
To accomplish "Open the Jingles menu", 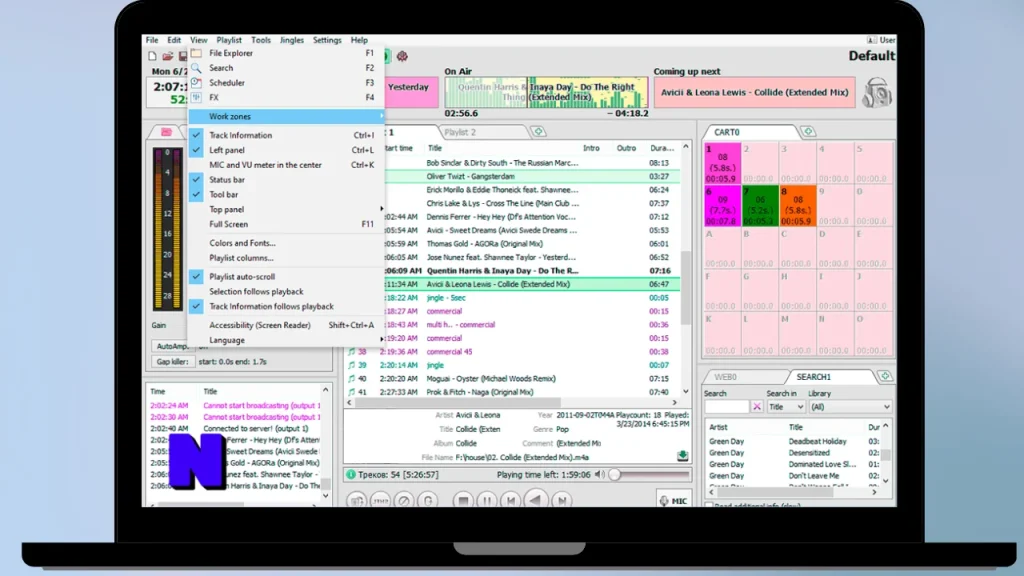I will point(291,40).
